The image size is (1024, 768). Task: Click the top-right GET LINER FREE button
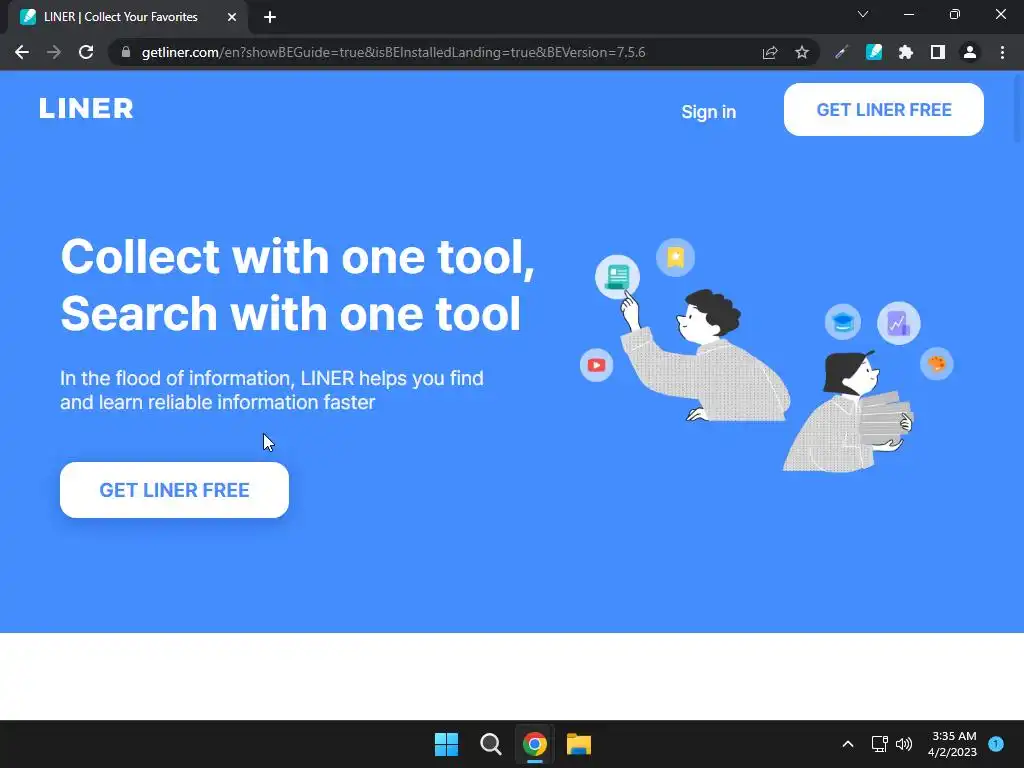(x=884, y=110)
